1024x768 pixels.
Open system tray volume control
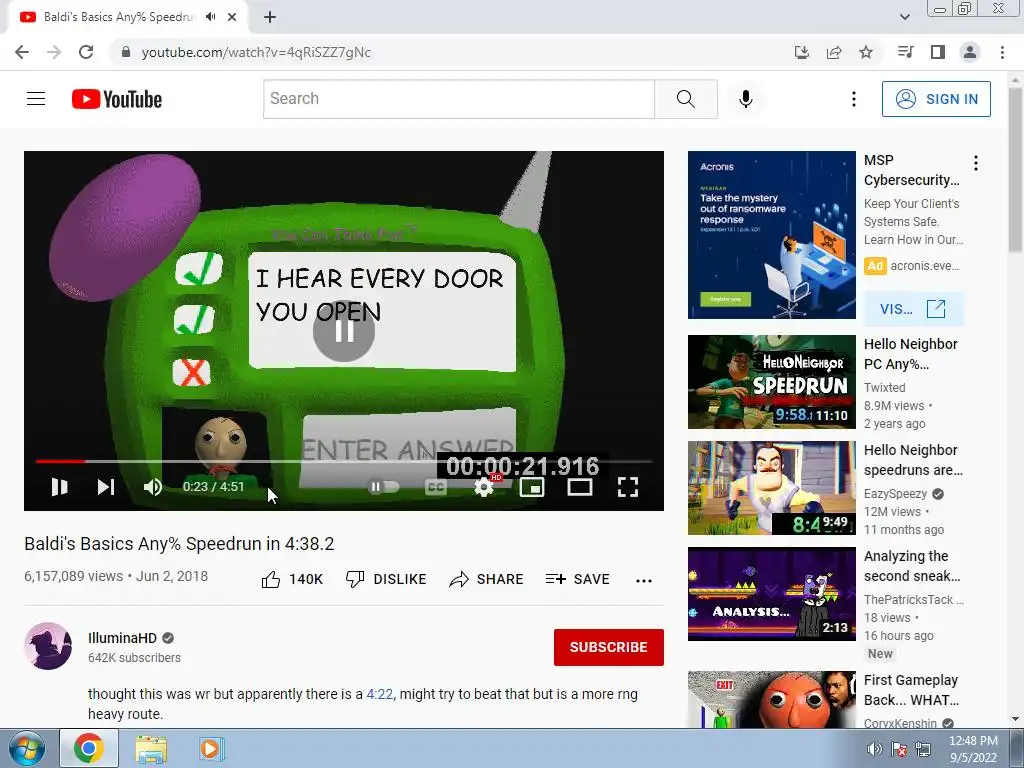pyautogui.click(x=874, y=749)
